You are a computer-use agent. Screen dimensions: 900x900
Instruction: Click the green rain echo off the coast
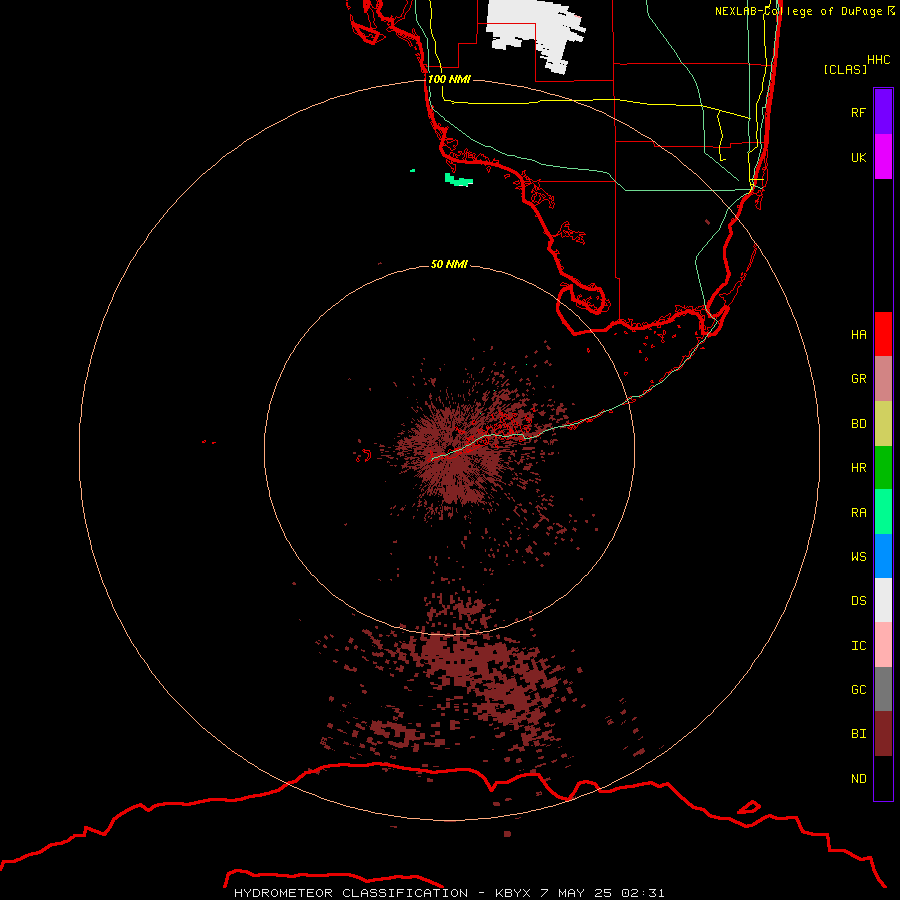click(459, 180)
